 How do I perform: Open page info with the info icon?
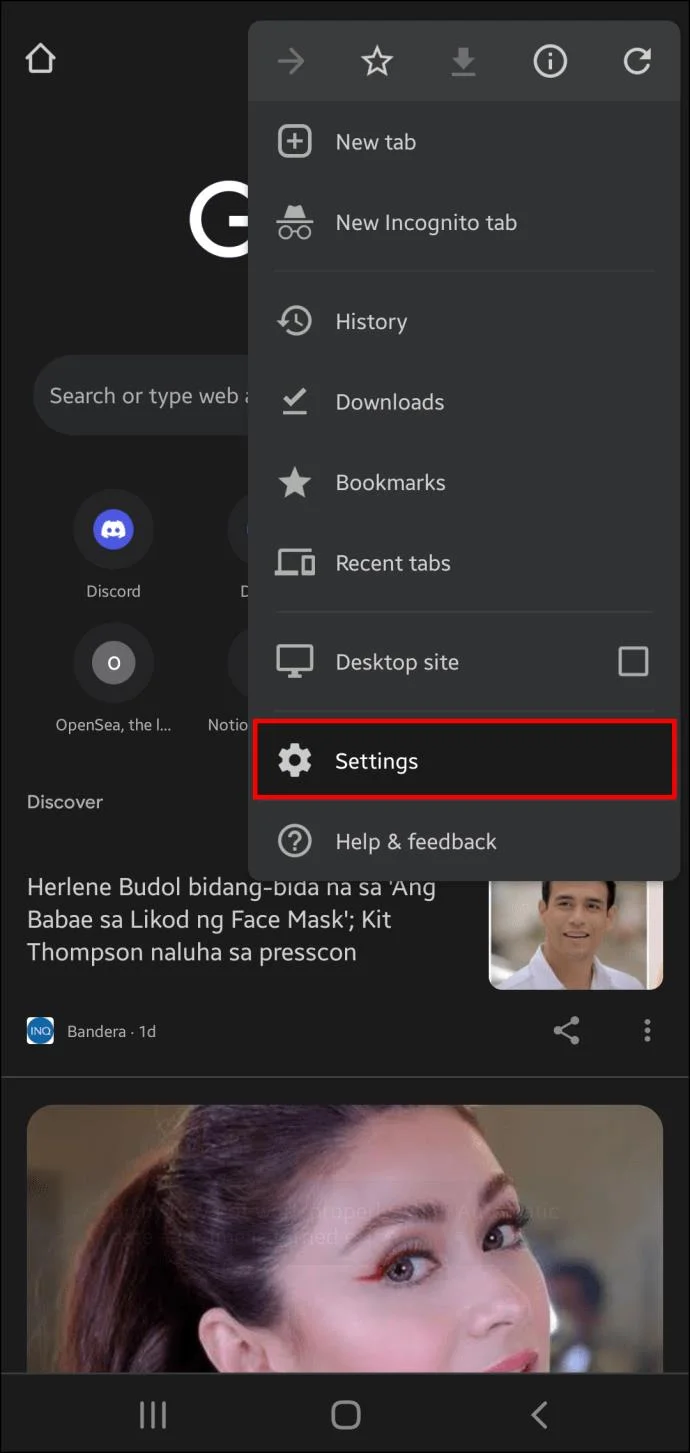pyautogui.click(x=550, y=61)
